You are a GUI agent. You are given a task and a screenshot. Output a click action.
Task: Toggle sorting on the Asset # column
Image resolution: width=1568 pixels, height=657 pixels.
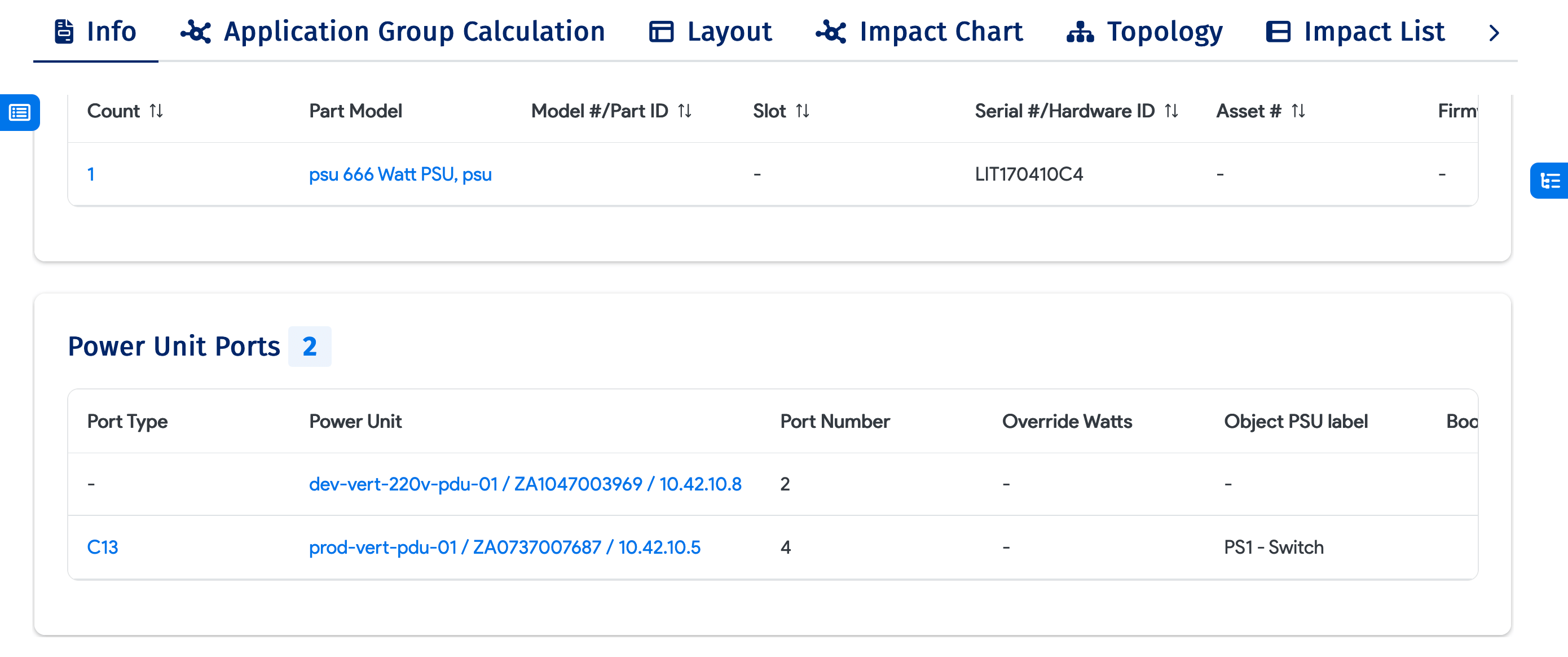pyautogui.click(x=1298, y=111)
